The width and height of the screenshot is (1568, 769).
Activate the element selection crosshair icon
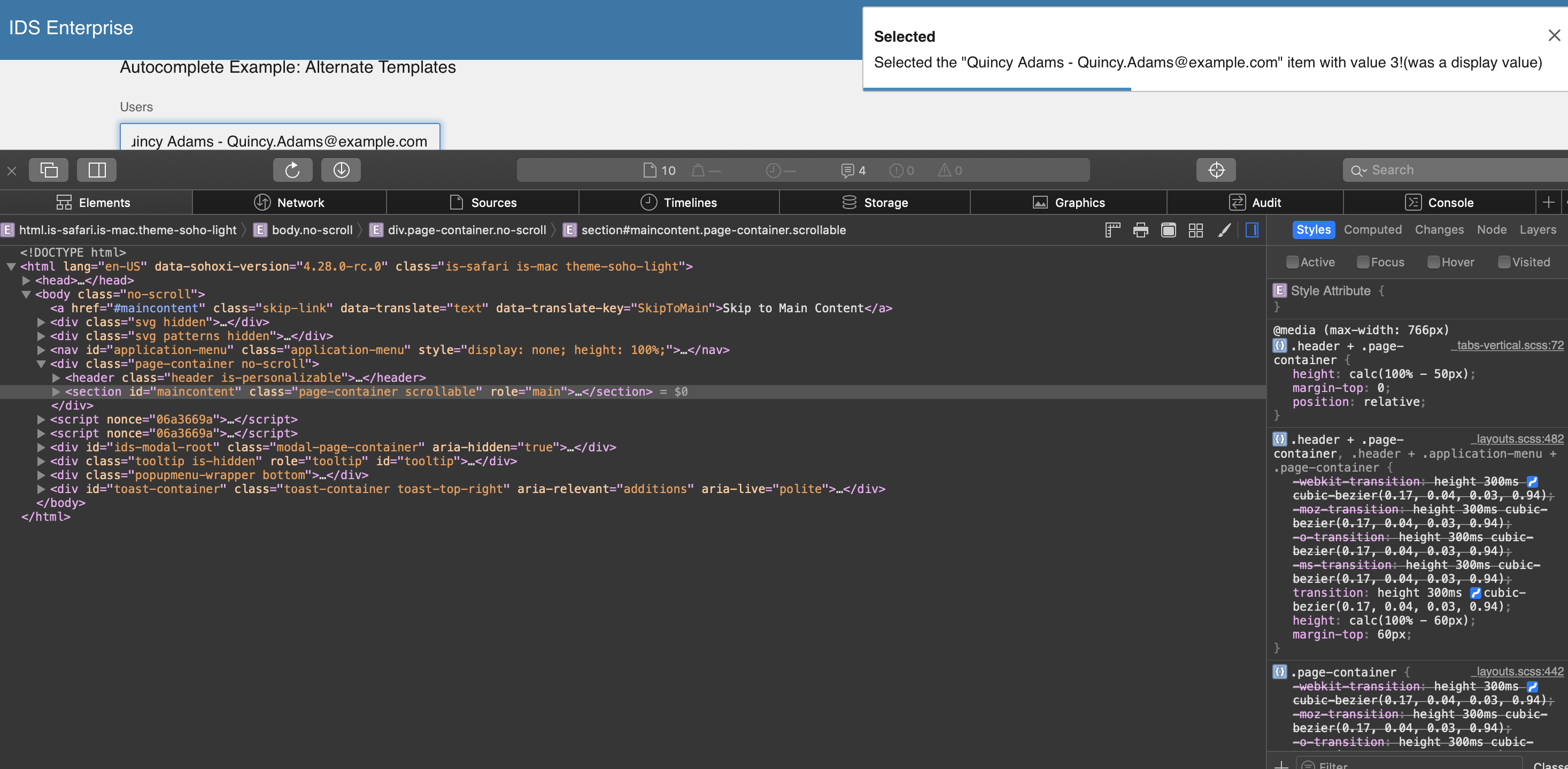tap(1216, 170)
